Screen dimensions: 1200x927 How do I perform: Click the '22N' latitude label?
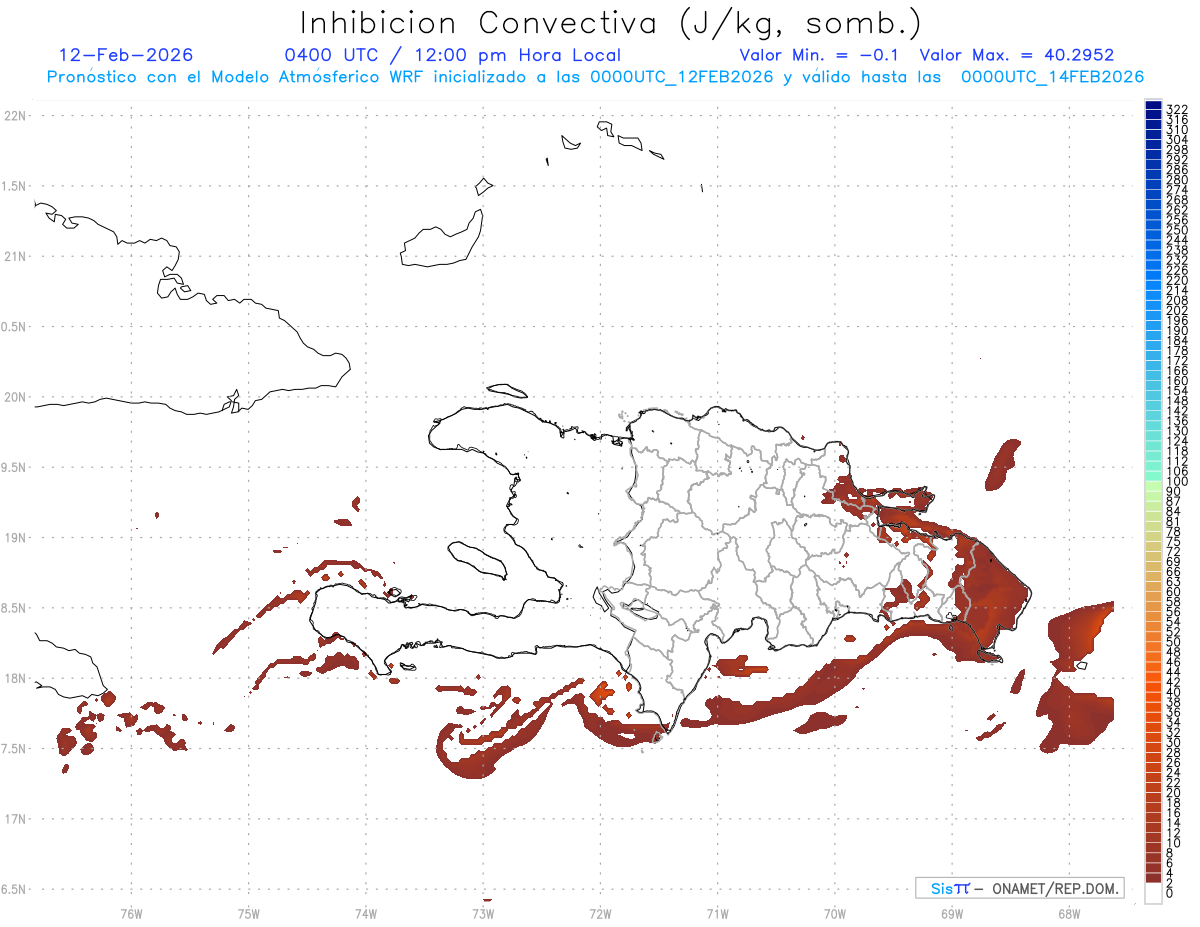pos(14,116)
